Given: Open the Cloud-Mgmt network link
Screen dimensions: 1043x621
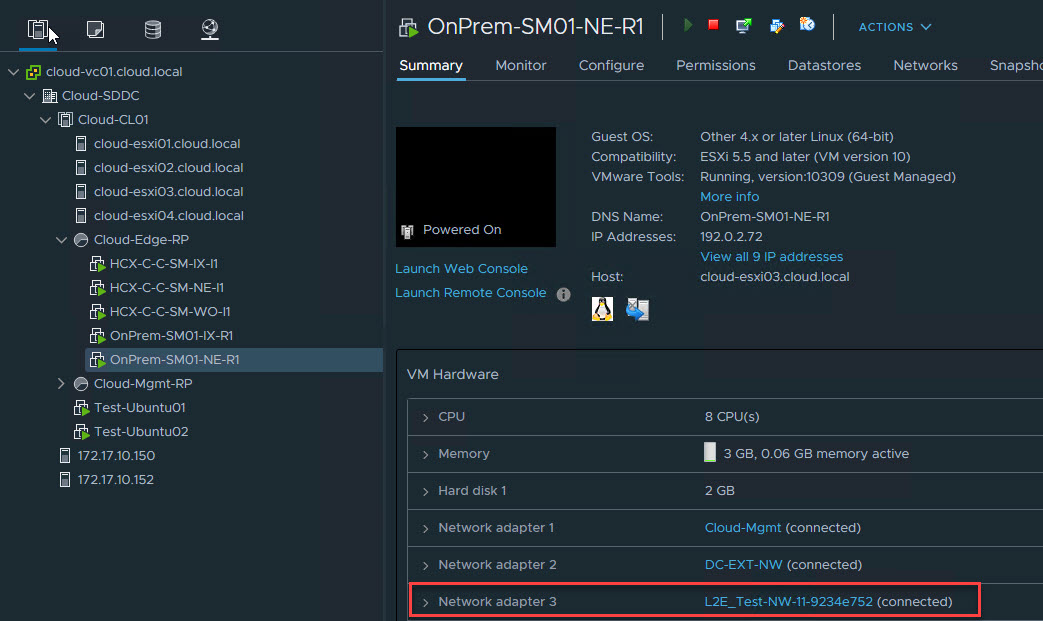Looking at the screenshot, I should (743, 527).
